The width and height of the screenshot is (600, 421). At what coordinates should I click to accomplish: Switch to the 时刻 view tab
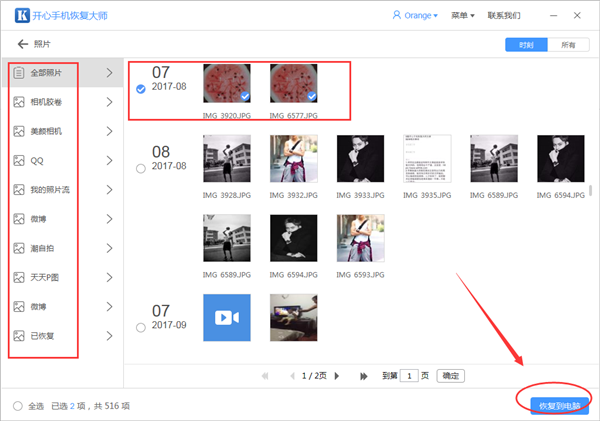coord(527,45)
